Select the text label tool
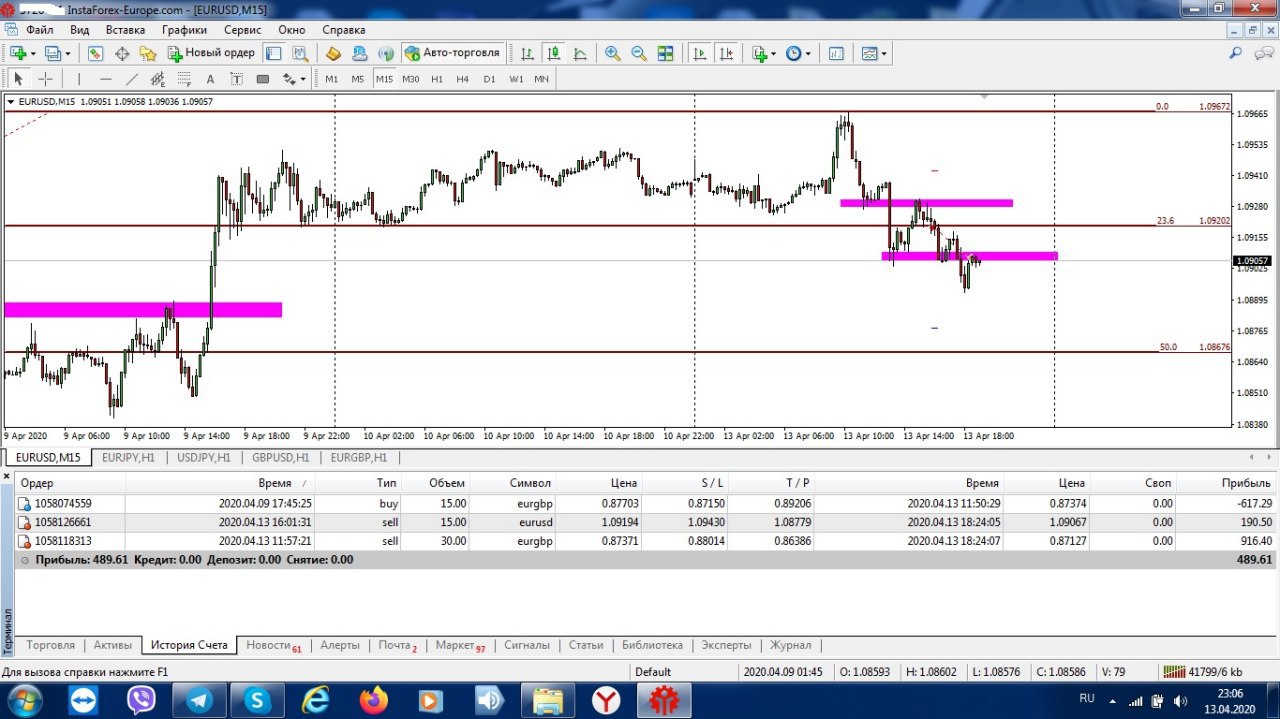The image size is (1280, 719). coord(236,79)
